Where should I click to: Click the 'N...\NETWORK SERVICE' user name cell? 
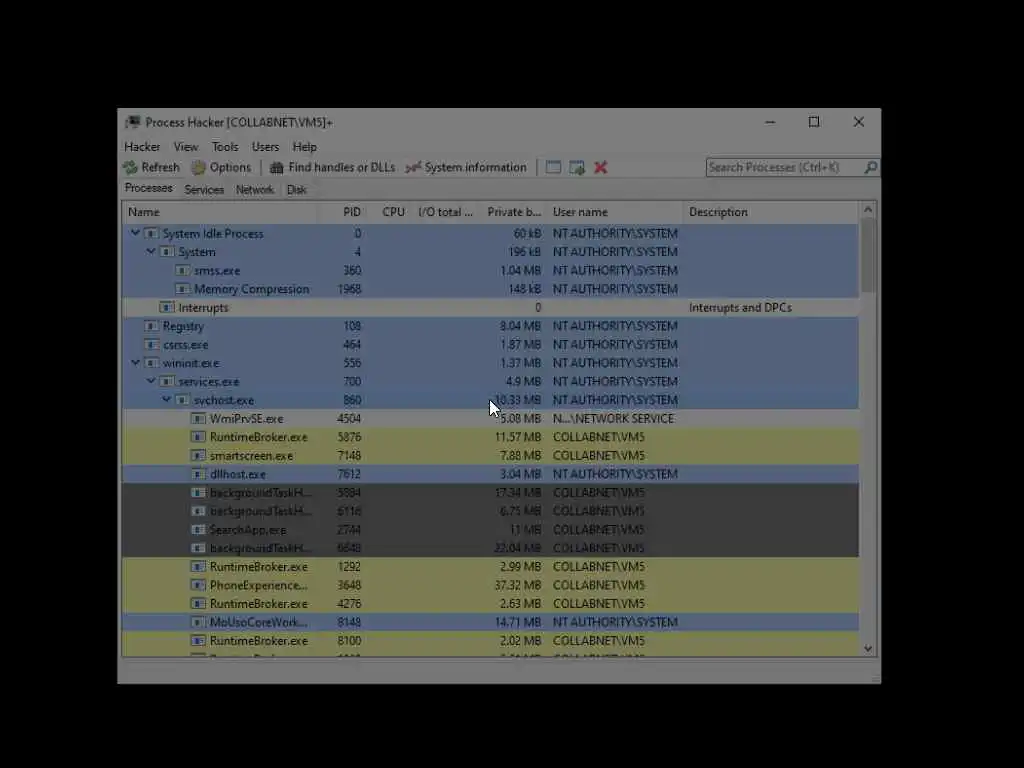tap(613, 418)
